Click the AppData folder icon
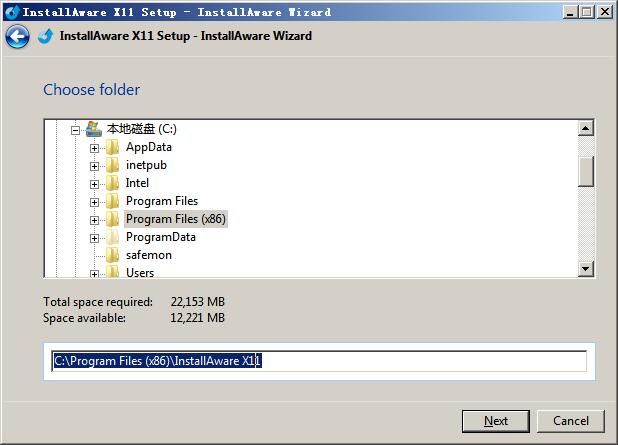618x445 pixels. (x=112, y=147)
